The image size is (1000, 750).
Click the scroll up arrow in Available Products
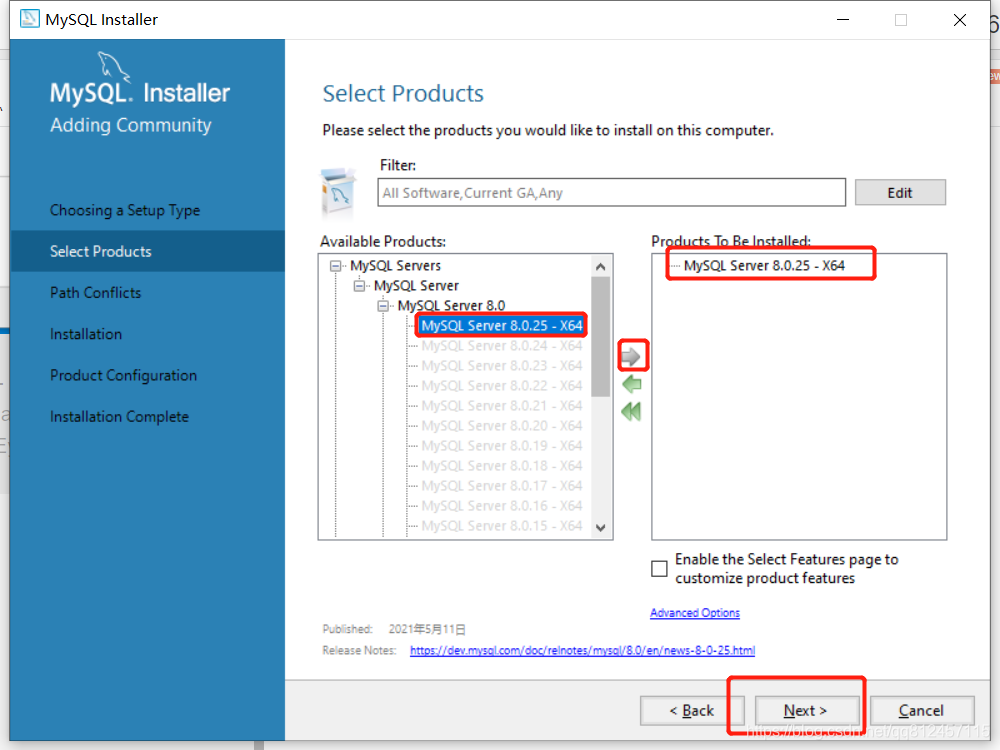pyautogui.click(x=600, y=267)
